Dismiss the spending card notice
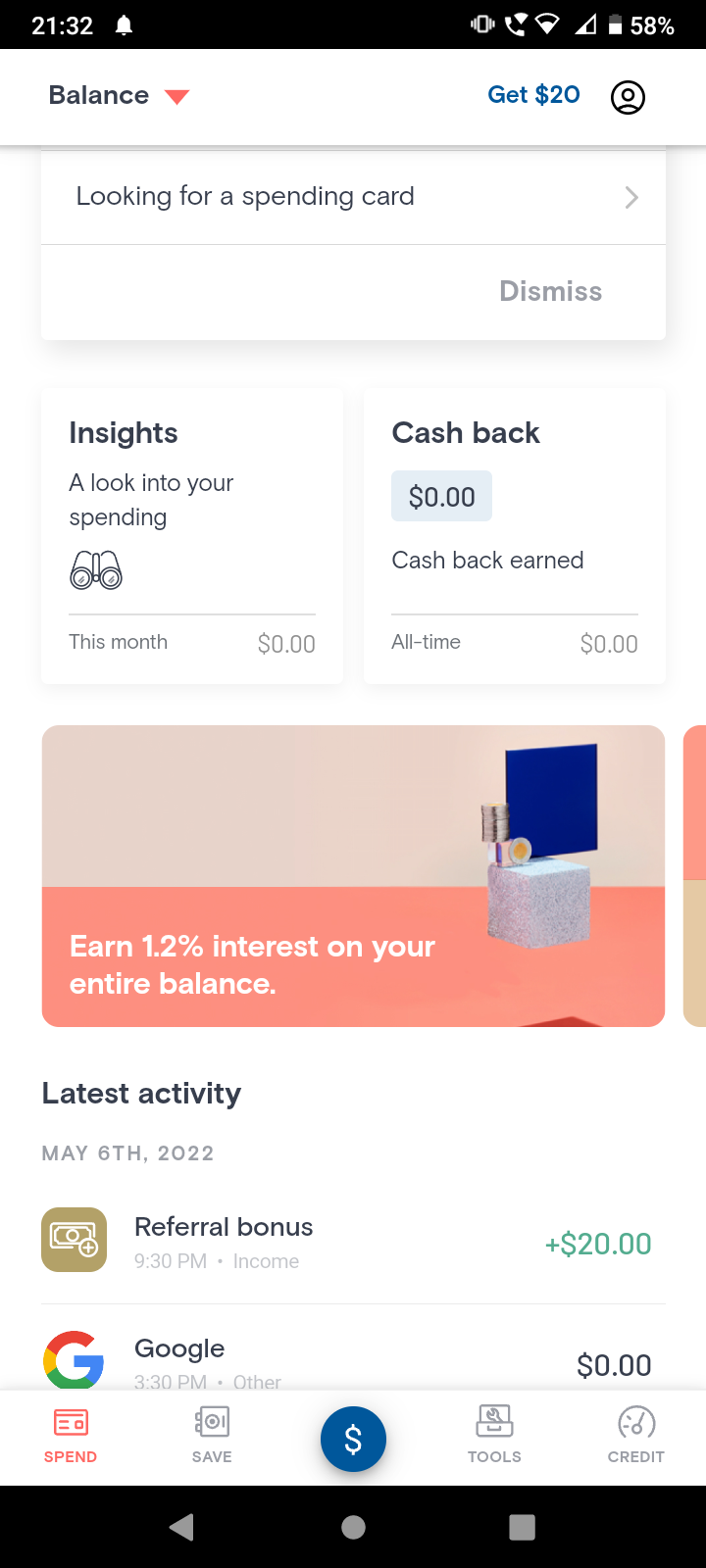The height and width of the screenshot is (1568, 706). 550,291
